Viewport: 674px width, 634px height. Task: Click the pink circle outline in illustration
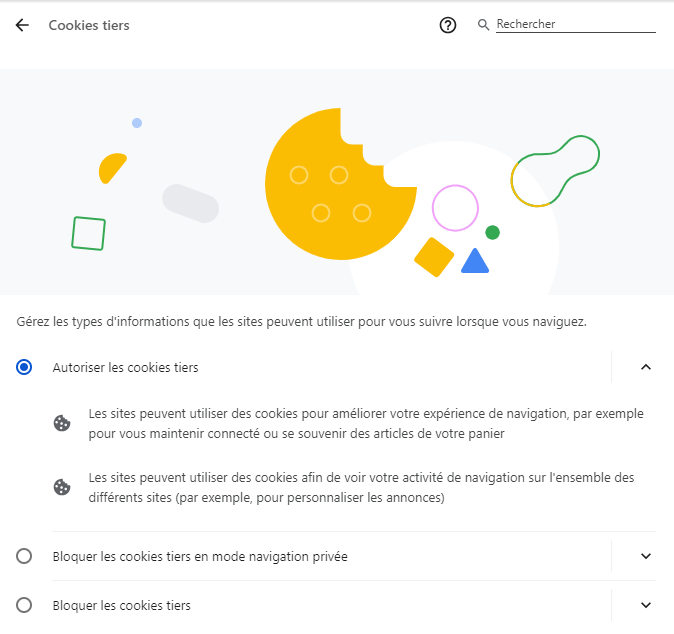coord(455,208)
